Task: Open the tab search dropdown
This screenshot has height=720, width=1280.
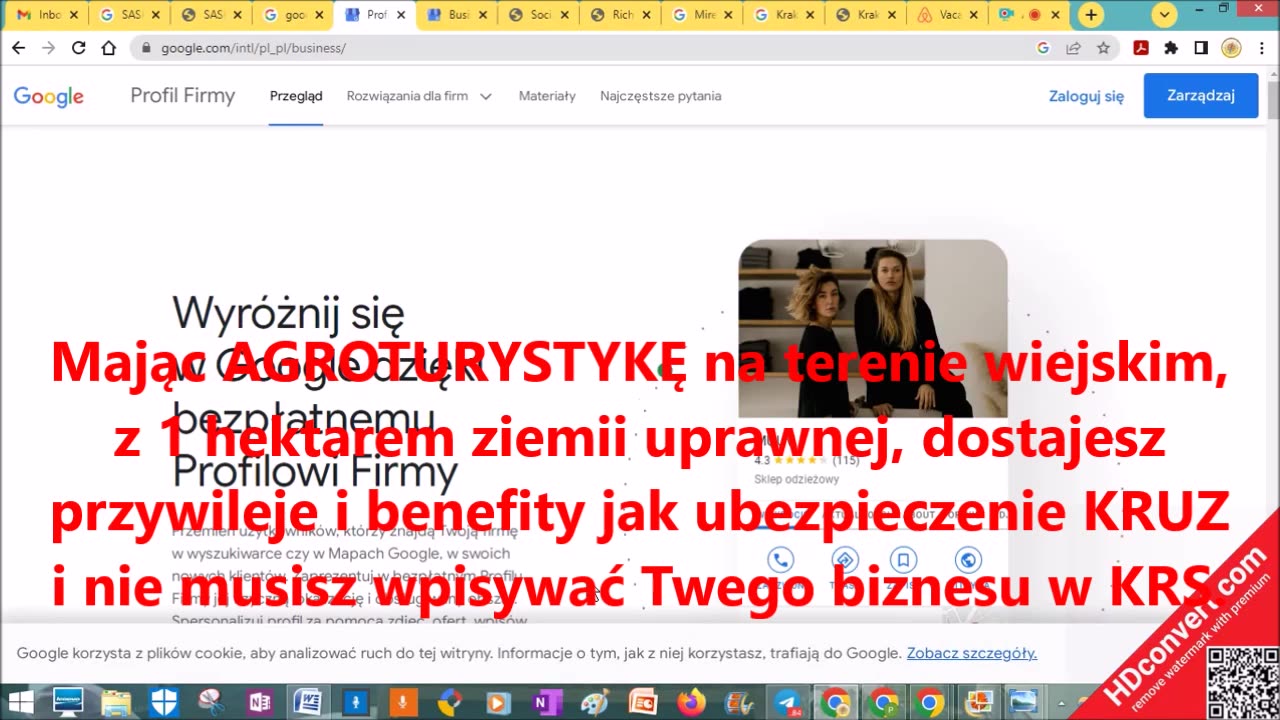Action: pyautogui.click(x=1164, y=15)
